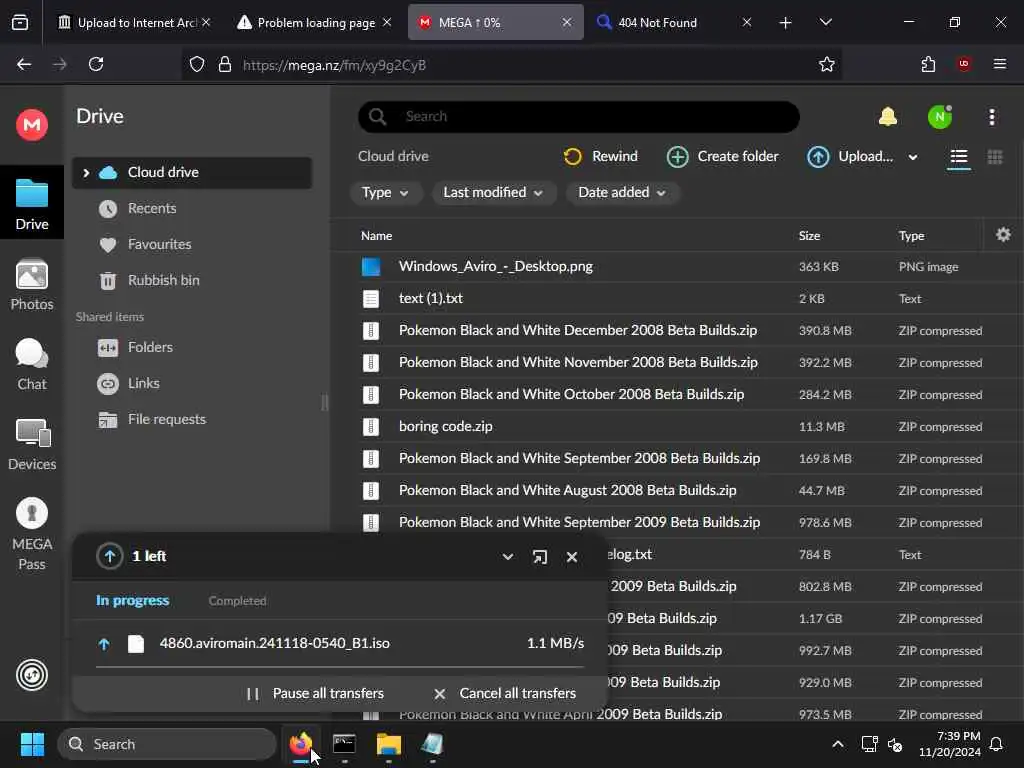Switch to Completed transfers tab
Image resolution: width=1024 pixels, height=768 pixels.
[x=237, y=601]
